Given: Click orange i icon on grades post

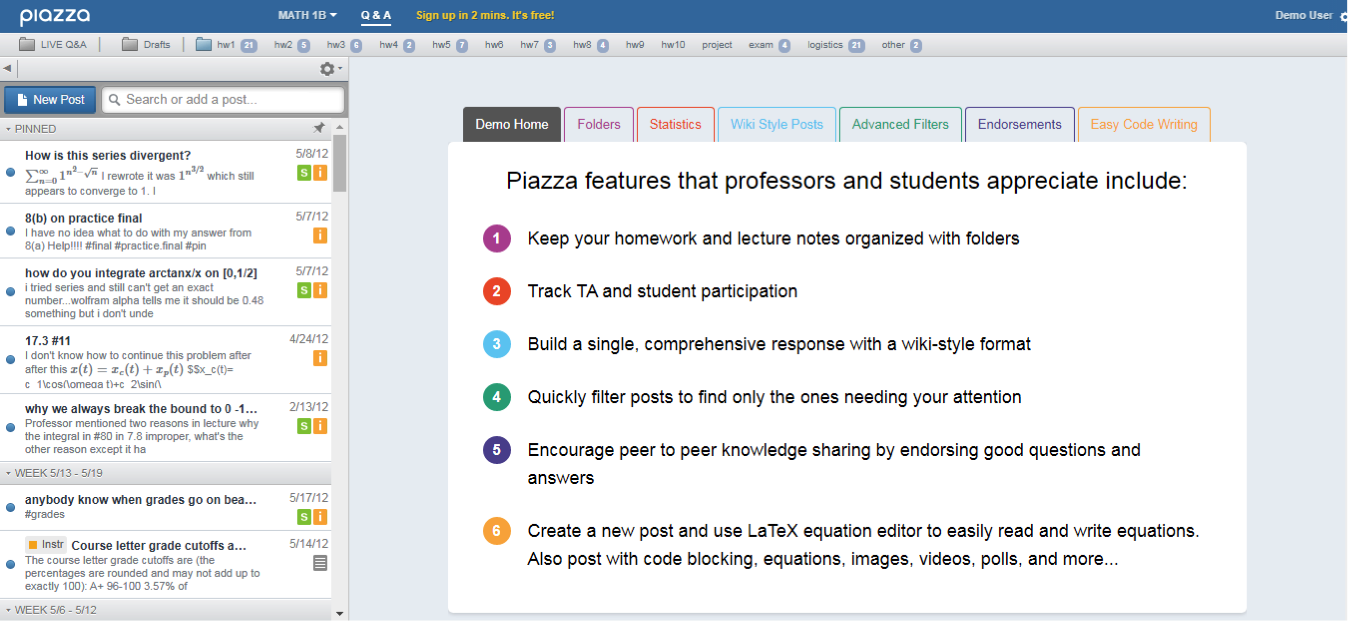Looking at the screenshot, I should (x=320, y=517).
